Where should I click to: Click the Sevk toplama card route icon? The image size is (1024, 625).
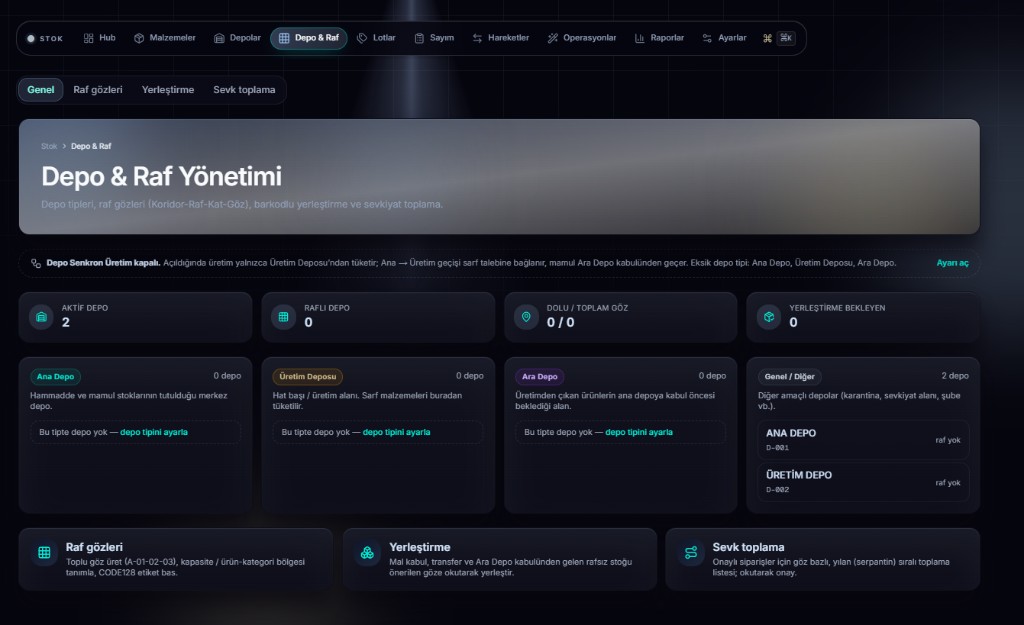pyautogui.click(x=691, y=553)
